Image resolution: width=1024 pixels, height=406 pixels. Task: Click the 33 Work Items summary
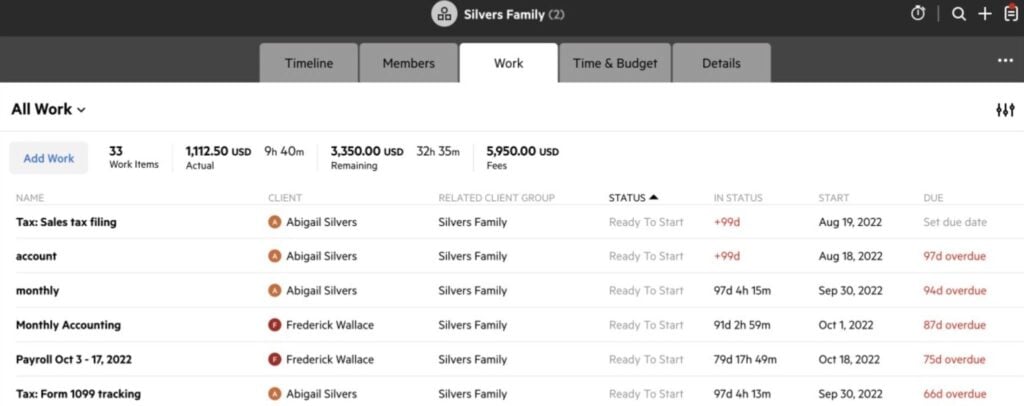pyautogui.click(x=133, y=157)
